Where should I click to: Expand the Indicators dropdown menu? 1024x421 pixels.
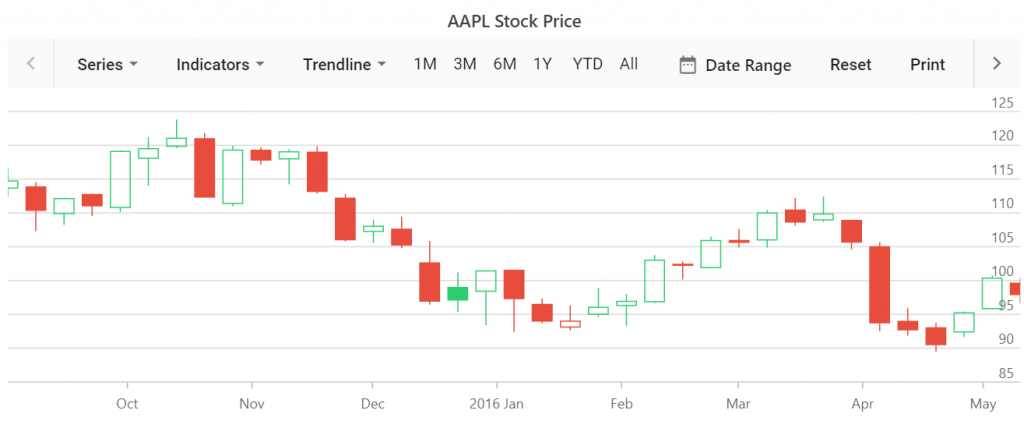tap(220, 64)
